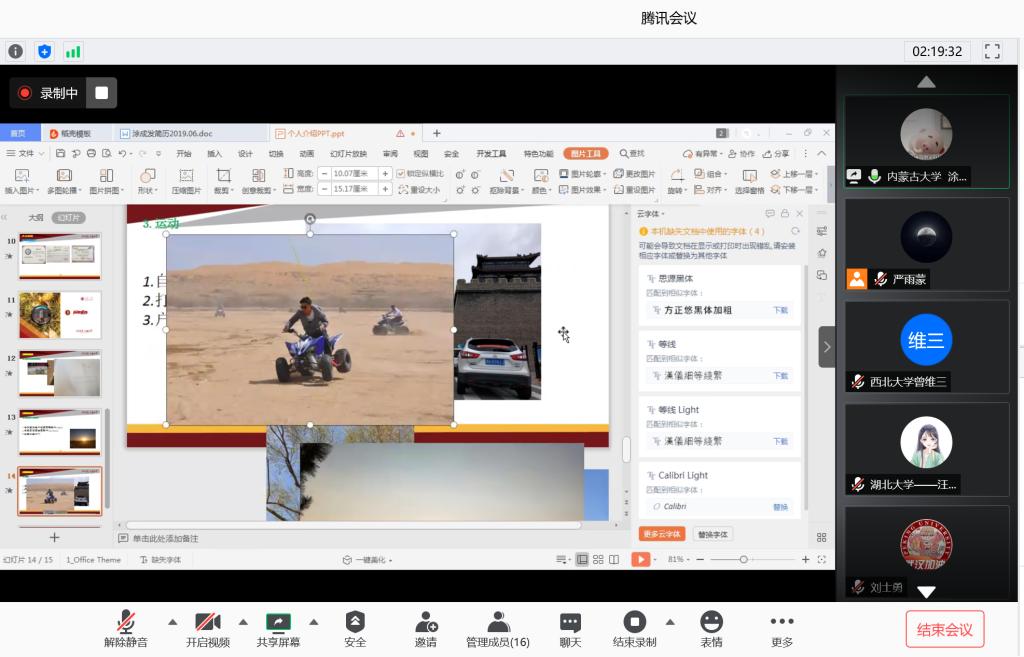Turn on the video camera (开启视频)
The width and height of the screenshot is (1024, 657).
coord(208,629)
